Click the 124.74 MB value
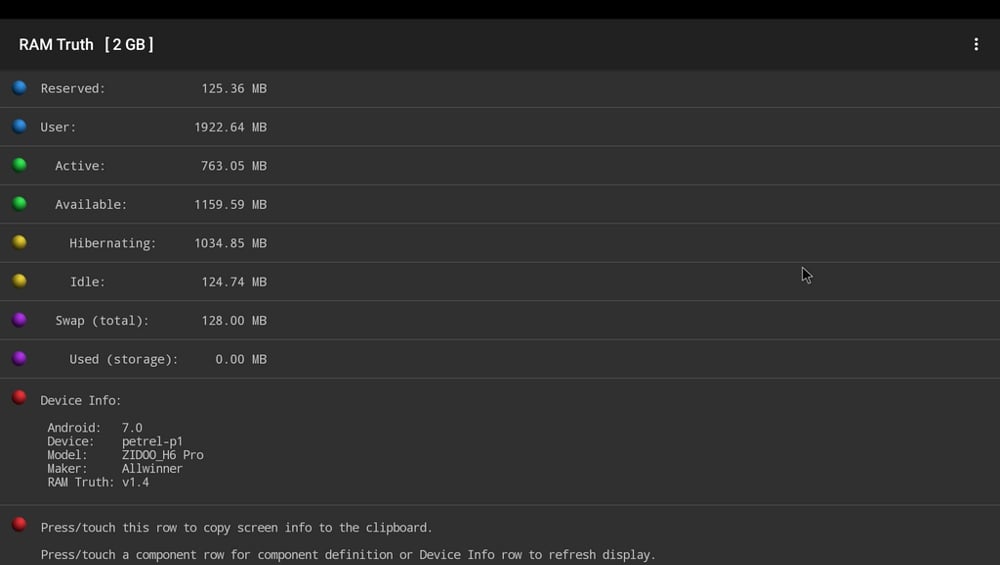 coord(234,282)
